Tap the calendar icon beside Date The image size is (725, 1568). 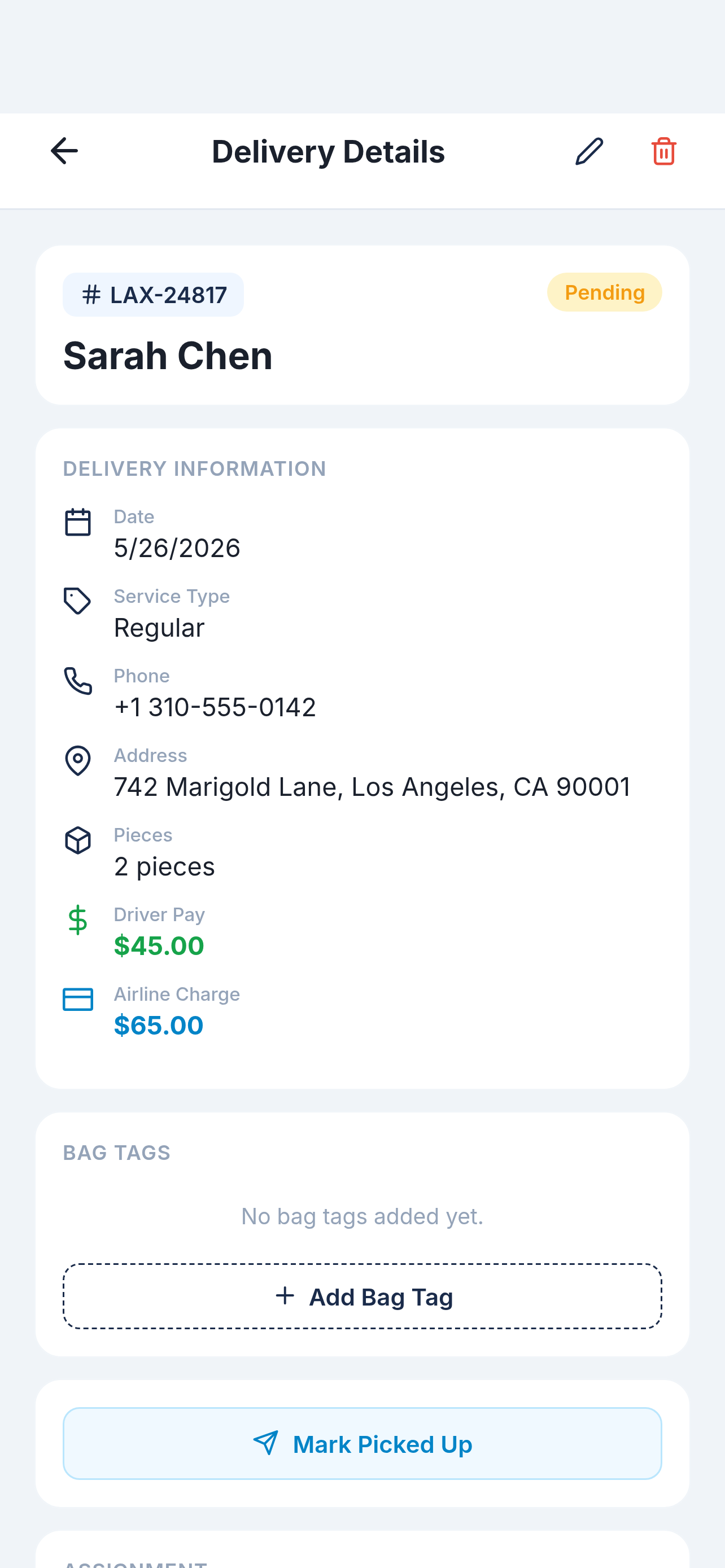click(78, 522)
